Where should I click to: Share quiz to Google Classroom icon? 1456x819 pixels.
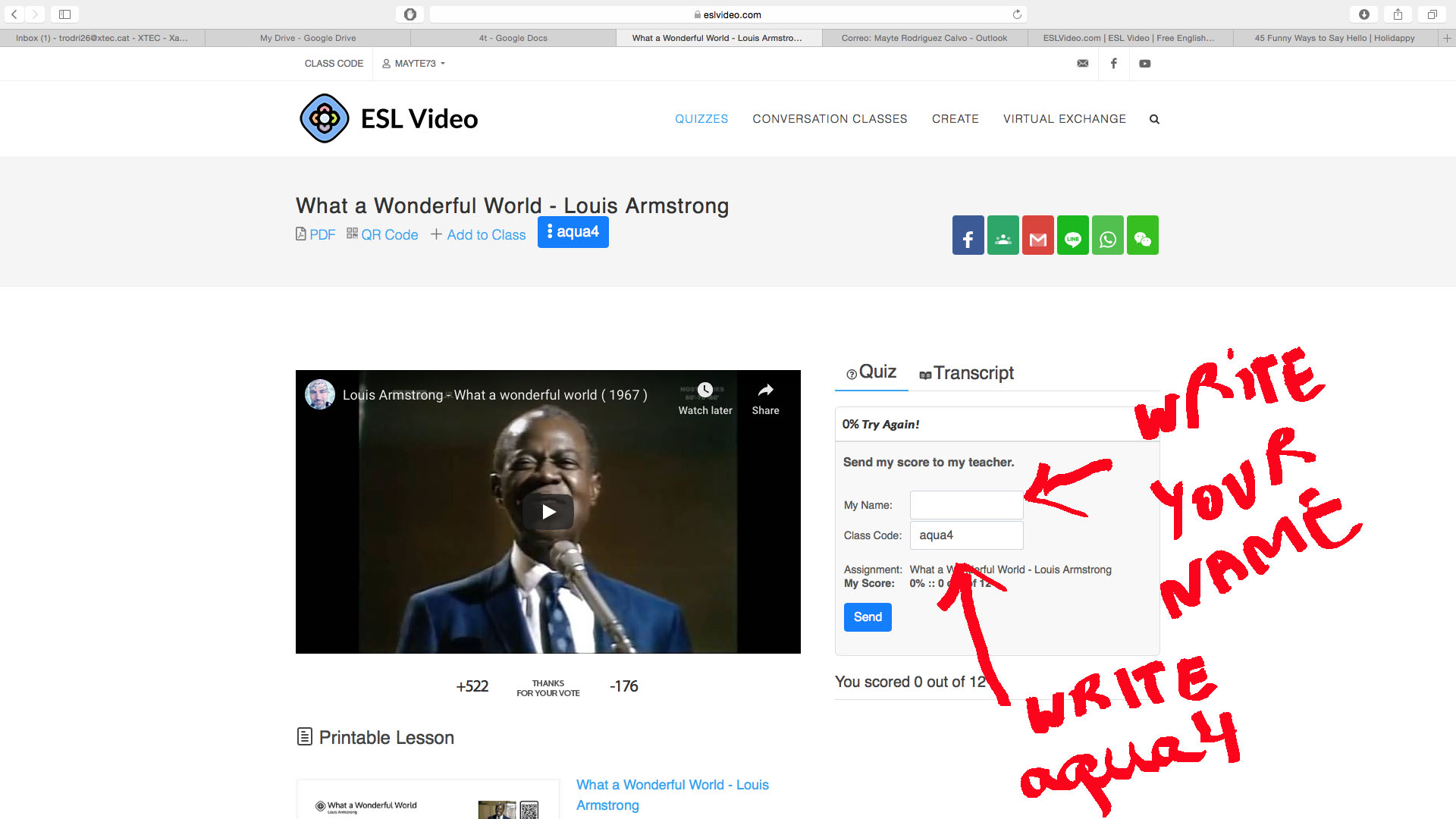pyautogui.click(x=1003, y=235)
